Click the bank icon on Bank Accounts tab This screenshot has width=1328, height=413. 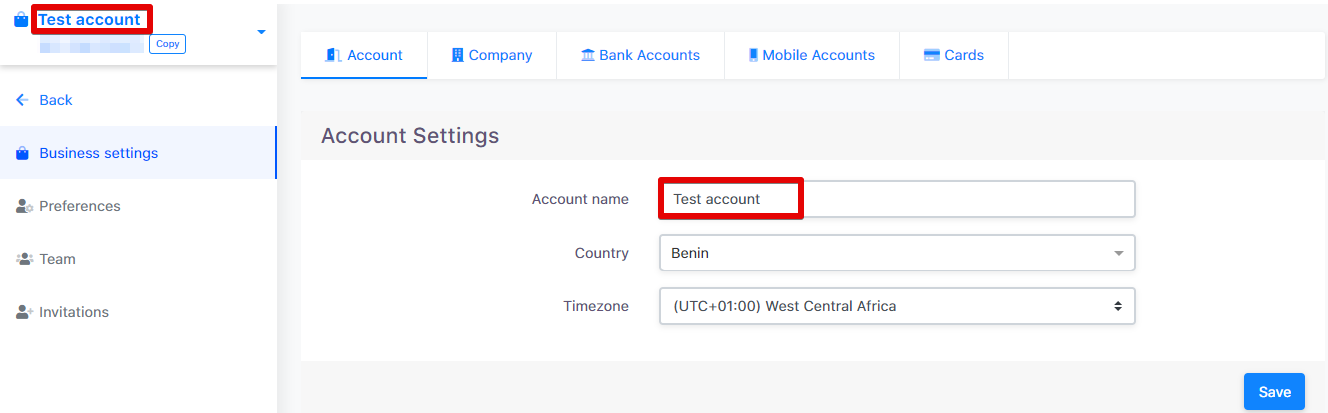(x=588, y=55)
